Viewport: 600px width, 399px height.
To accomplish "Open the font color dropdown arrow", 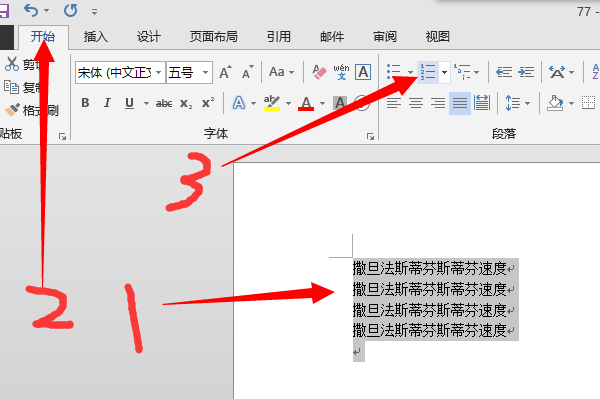I will 322,103.
